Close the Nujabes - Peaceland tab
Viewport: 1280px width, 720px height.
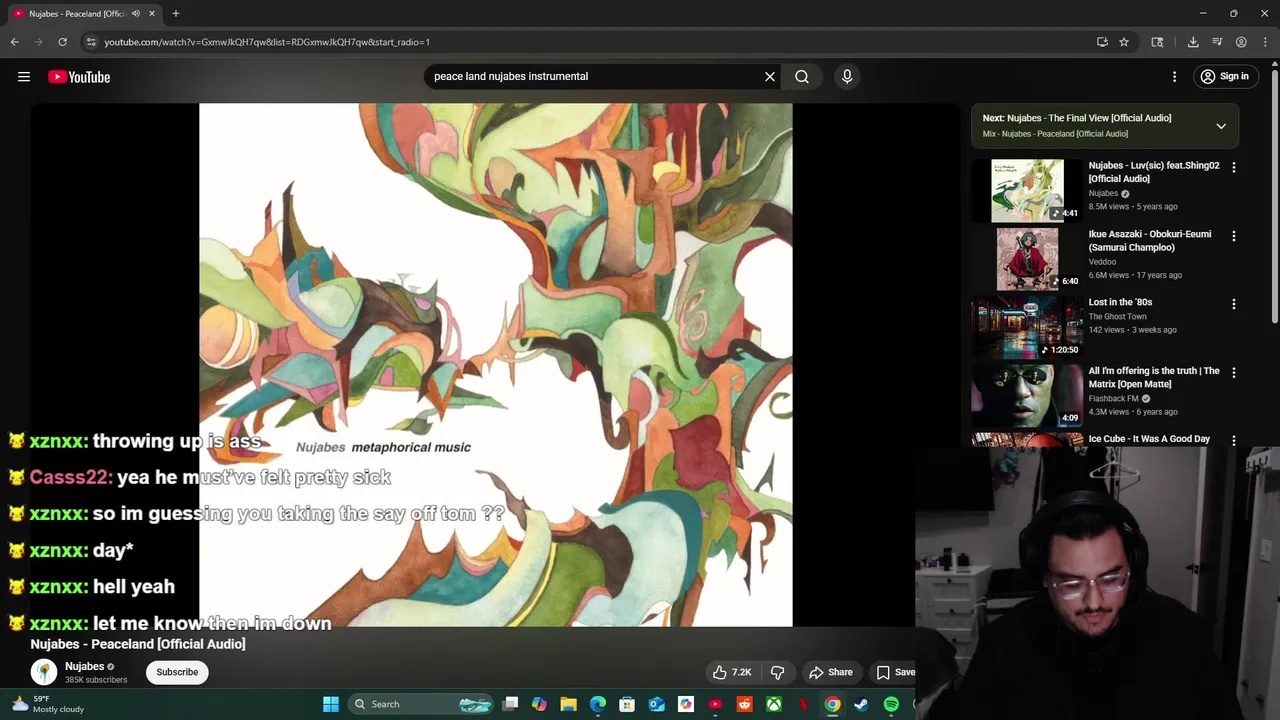click(152, 14)
